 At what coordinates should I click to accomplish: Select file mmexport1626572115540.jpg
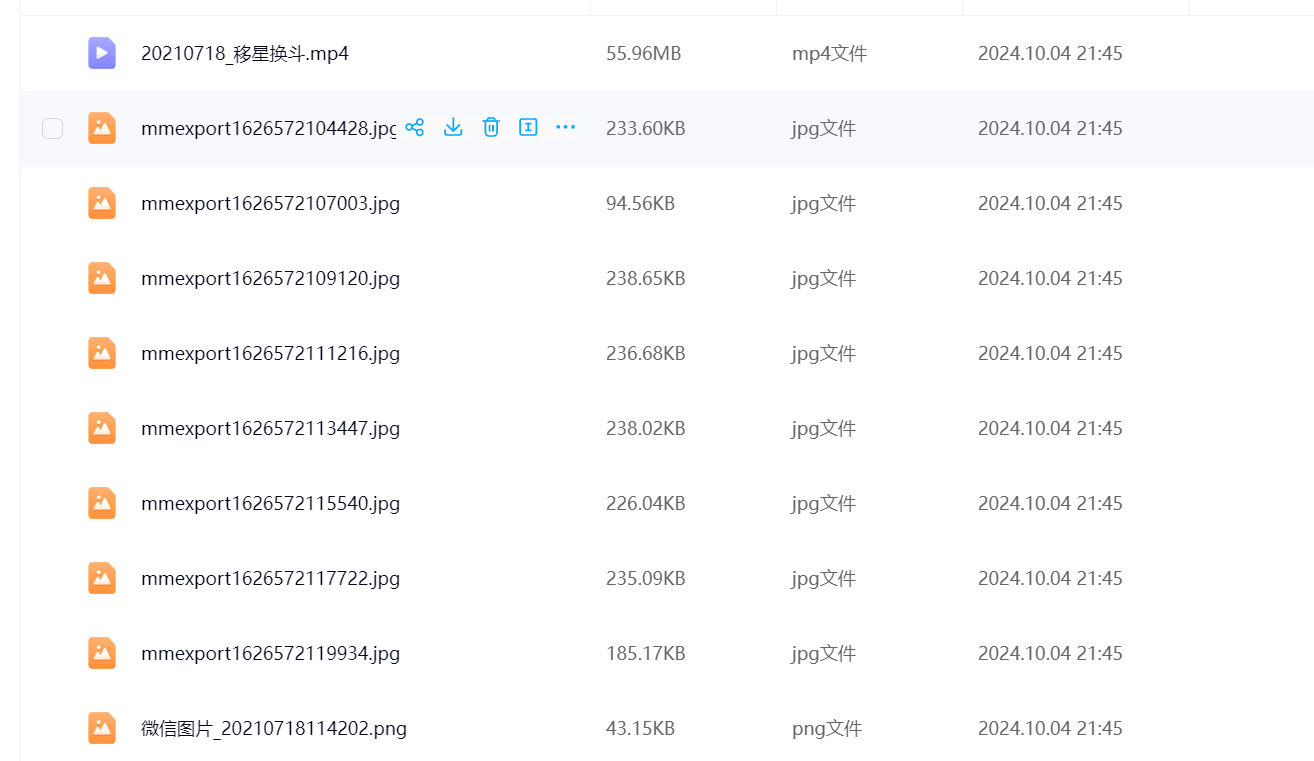270,503
